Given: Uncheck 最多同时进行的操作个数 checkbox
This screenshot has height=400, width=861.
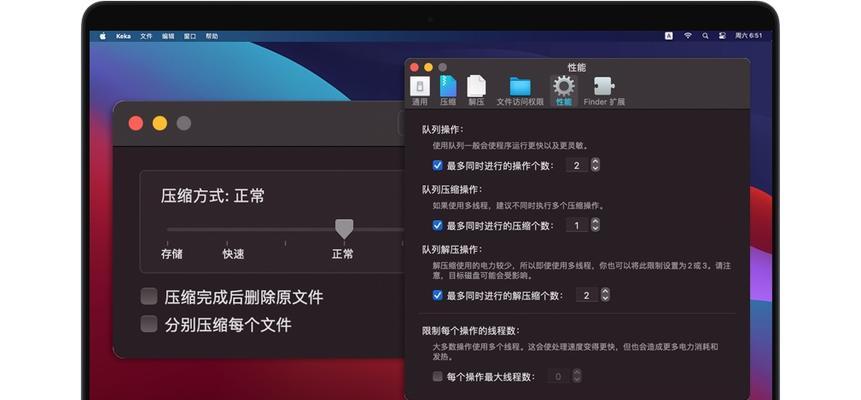Looking at the screenshot, I should point(438,165).
